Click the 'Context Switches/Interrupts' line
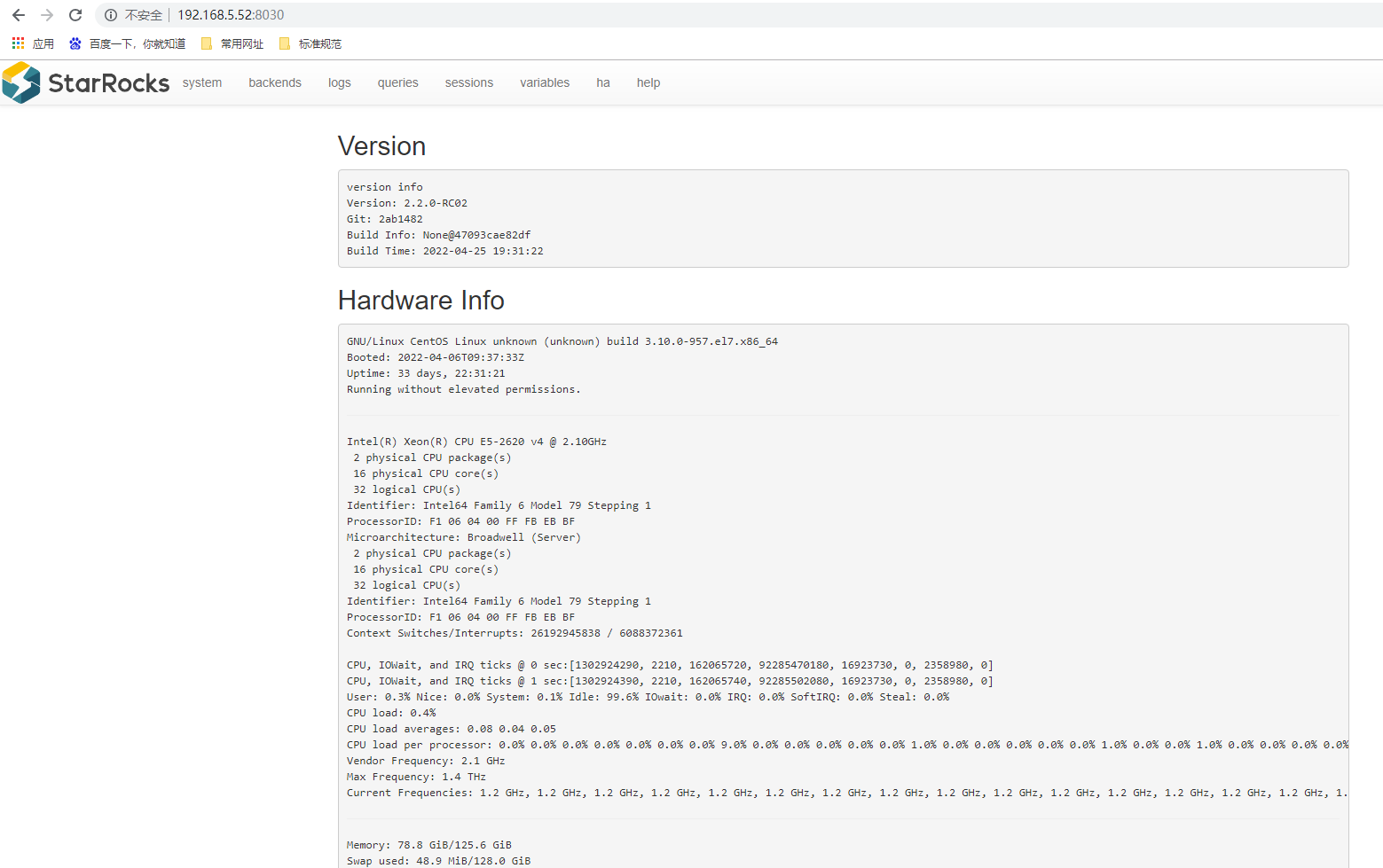1383x868 pixels. tap(515, 633)
